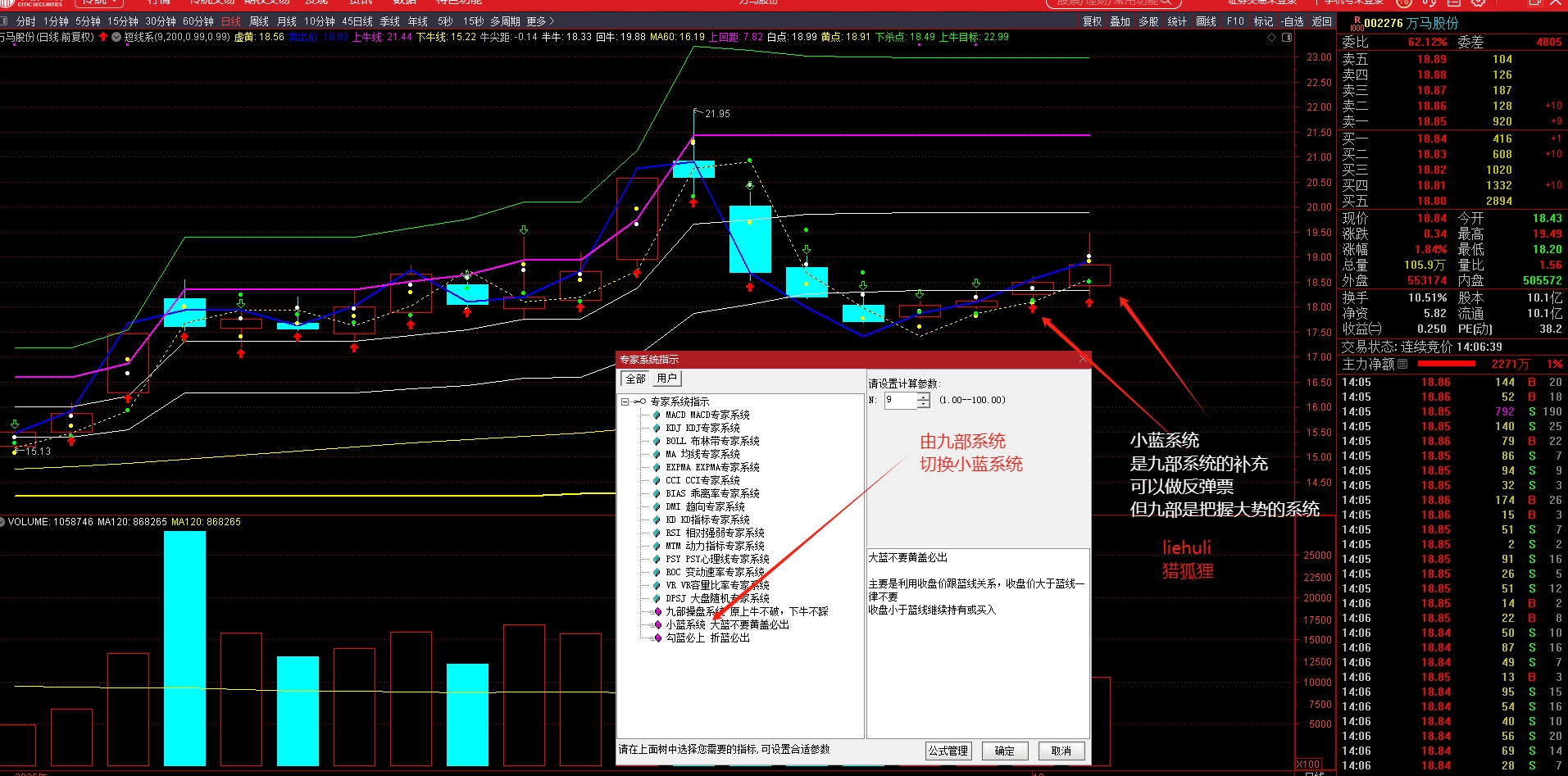Screen dimensions: 1568x776
Task: Click the purple 九部操盘系统 icon
Action: pos(657,611)
